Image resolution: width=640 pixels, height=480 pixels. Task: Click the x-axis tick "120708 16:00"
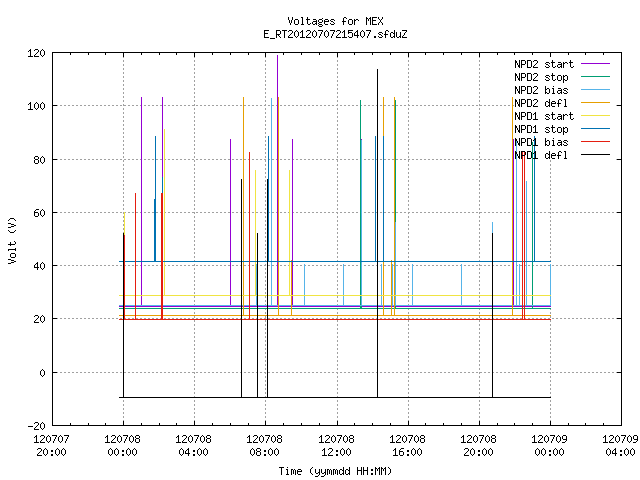click(x=407, y=446)
